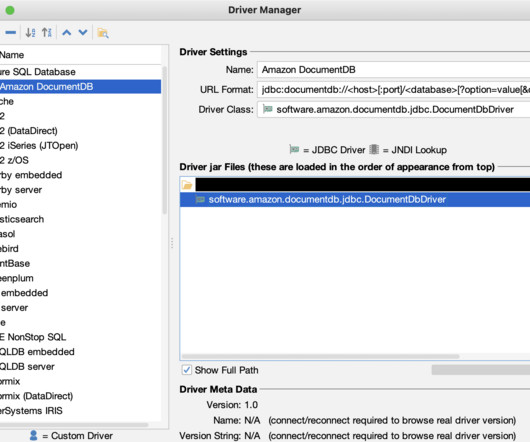
Task: Sort drivers Z to A descending
Action: coord(47,33)
